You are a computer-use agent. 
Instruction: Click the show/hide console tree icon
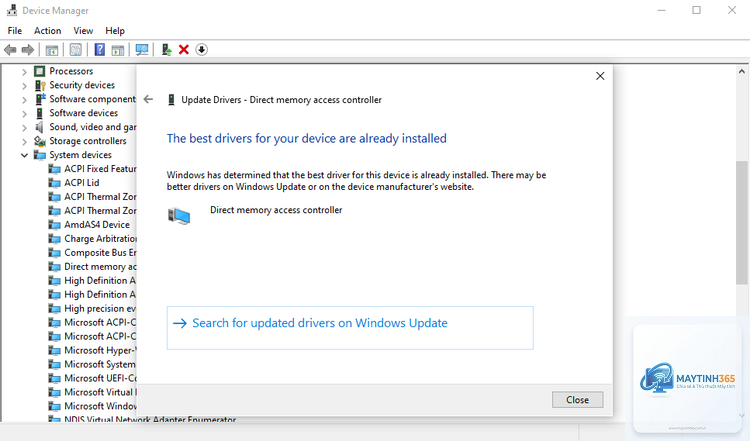pyautogui.click(x=52, y=50)
